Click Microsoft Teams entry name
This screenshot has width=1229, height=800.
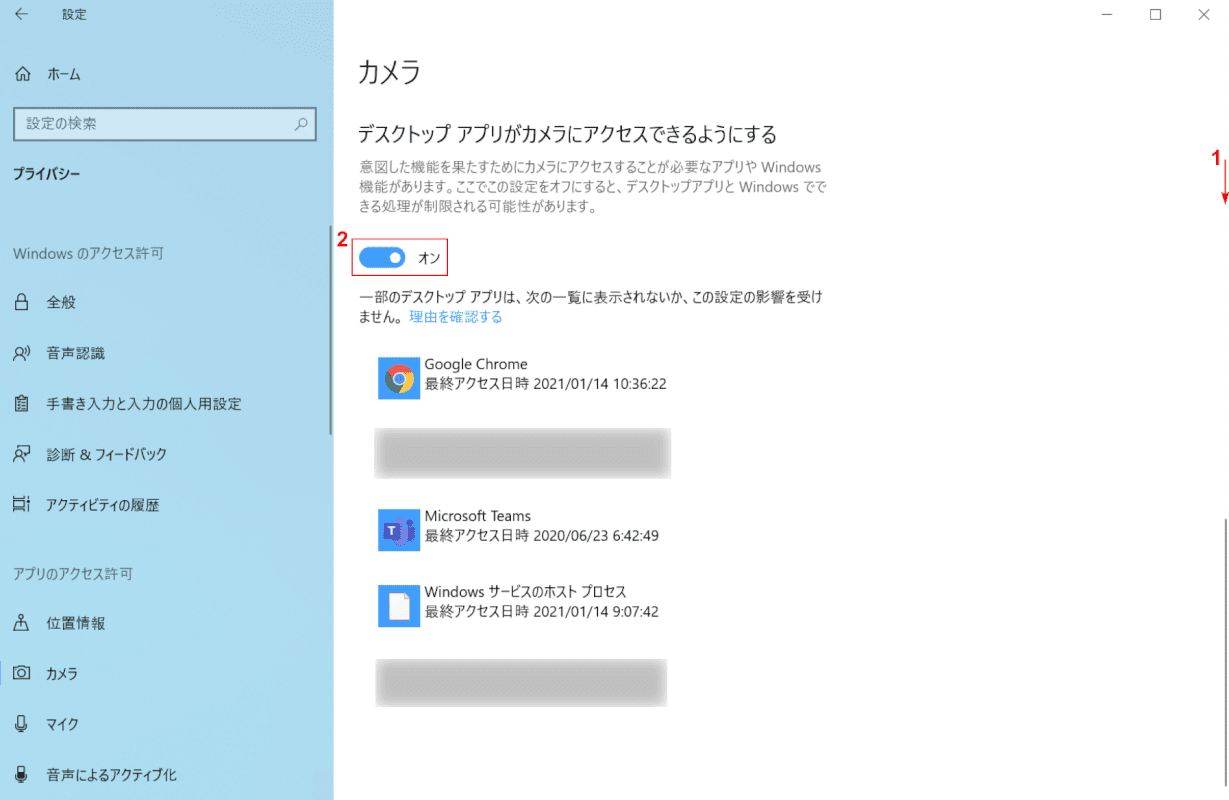[x=478, y=516]
